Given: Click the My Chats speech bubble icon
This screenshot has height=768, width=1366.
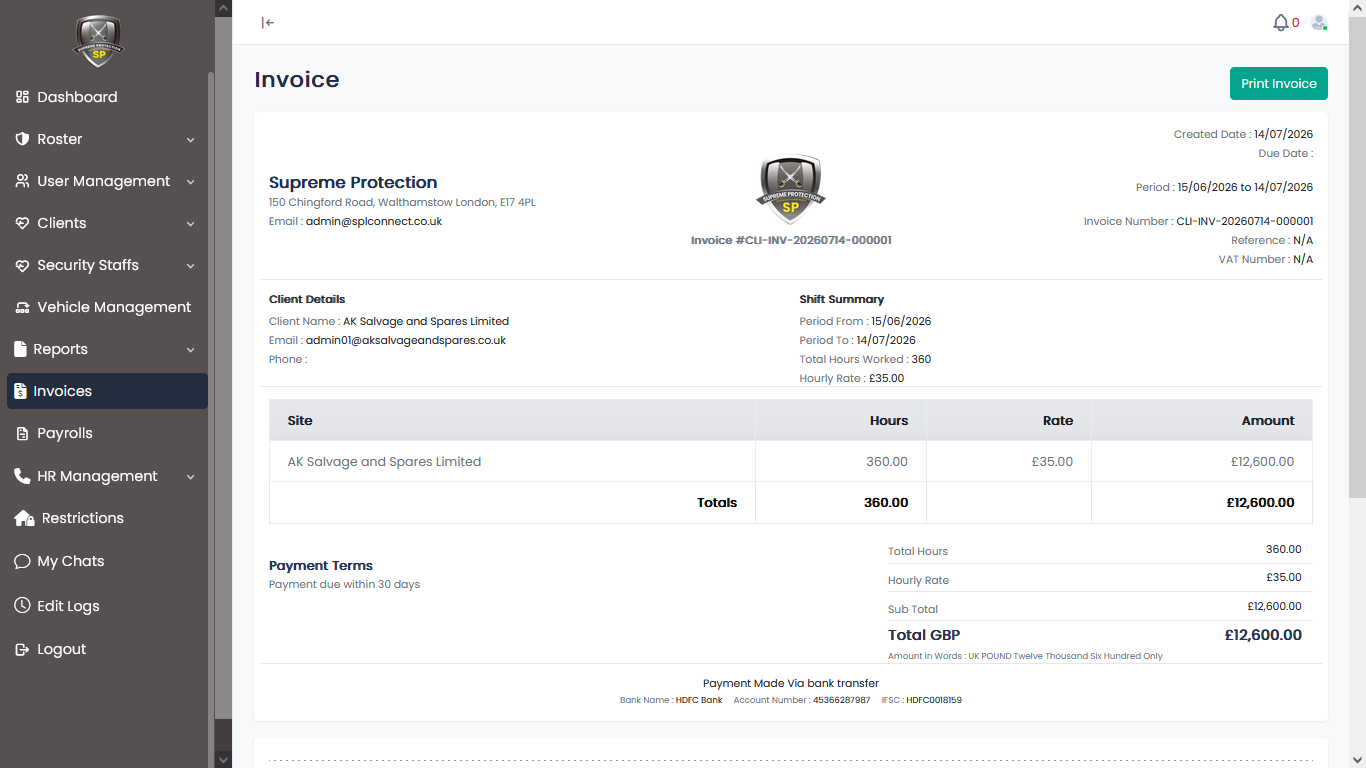Looking at the screenshot, I should click(x=22, y=561).
